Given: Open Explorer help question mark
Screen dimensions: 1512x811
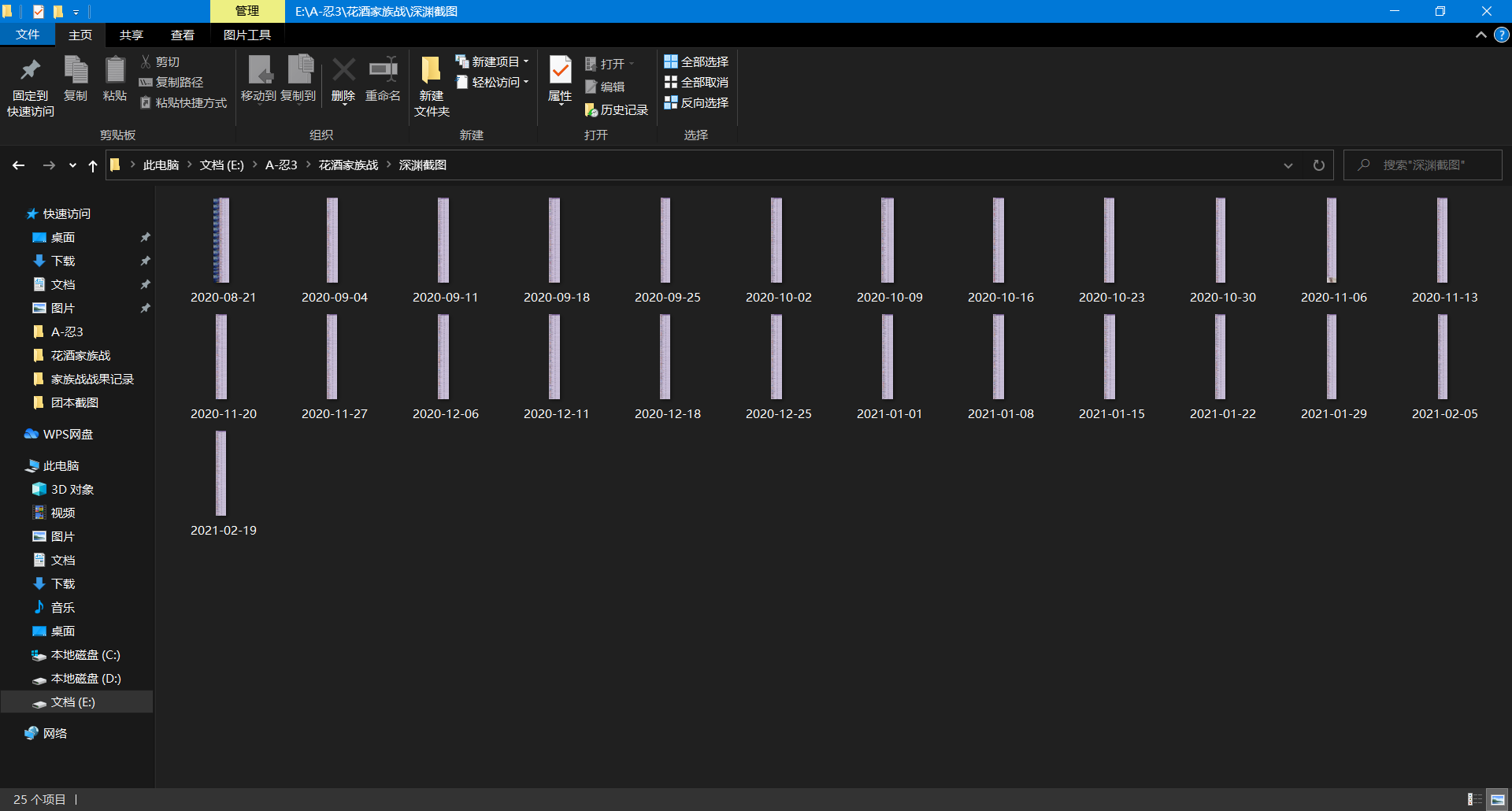Looking at the screenshot, I should coord(1502,35).
